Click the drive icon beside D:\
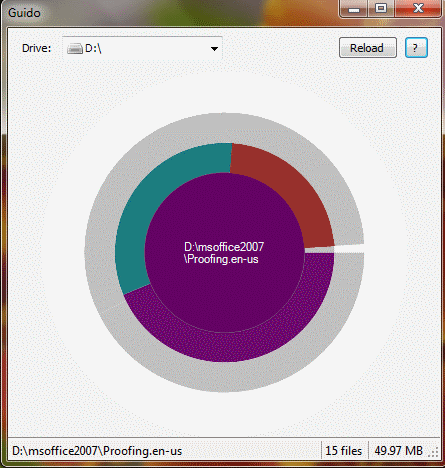 click(x=75, y=49)
